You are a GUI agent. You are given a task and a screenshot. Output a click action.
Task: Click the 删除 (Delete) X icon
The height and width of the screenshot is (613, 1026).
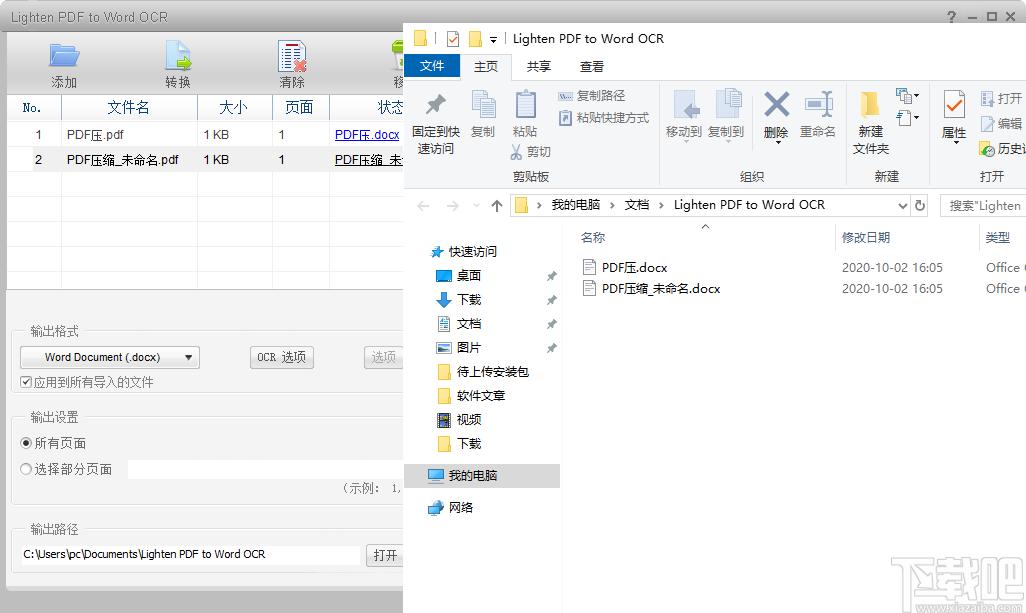[776, 105]
